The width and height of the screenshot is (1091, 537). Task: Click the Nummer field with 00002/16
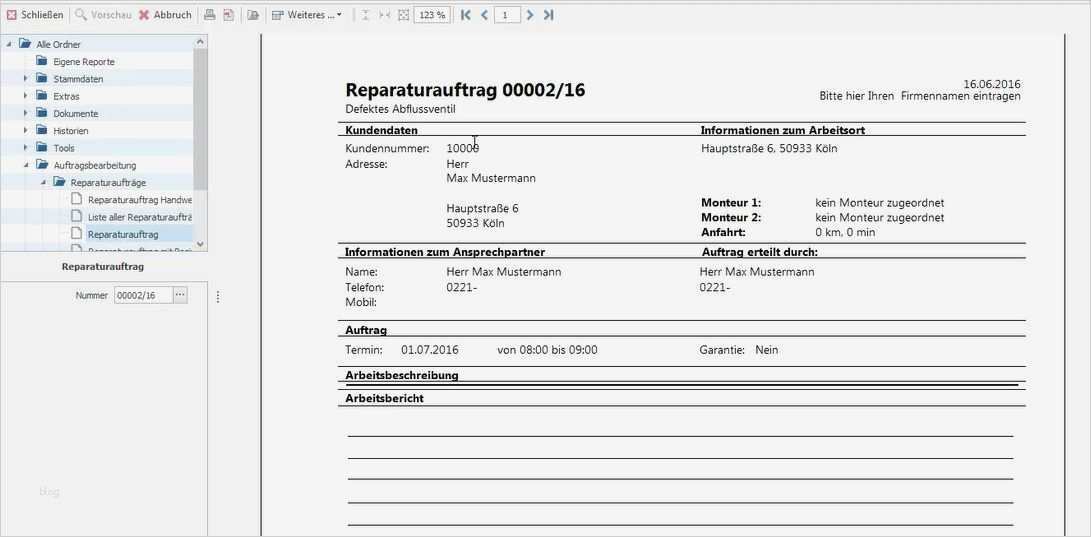(143, 296)
